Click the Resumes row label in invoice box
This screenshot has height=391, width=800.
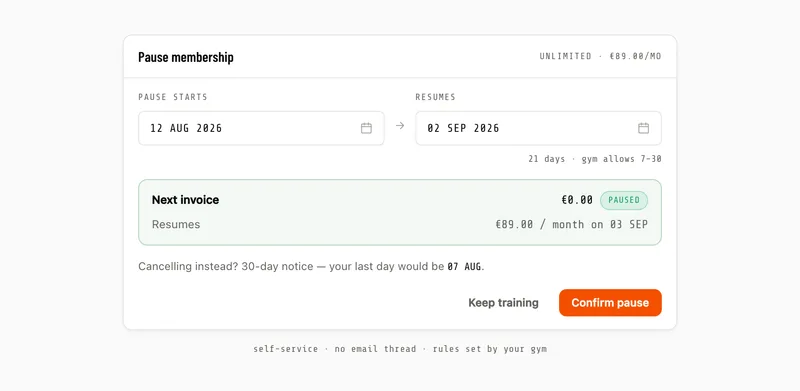coord(176,225)
